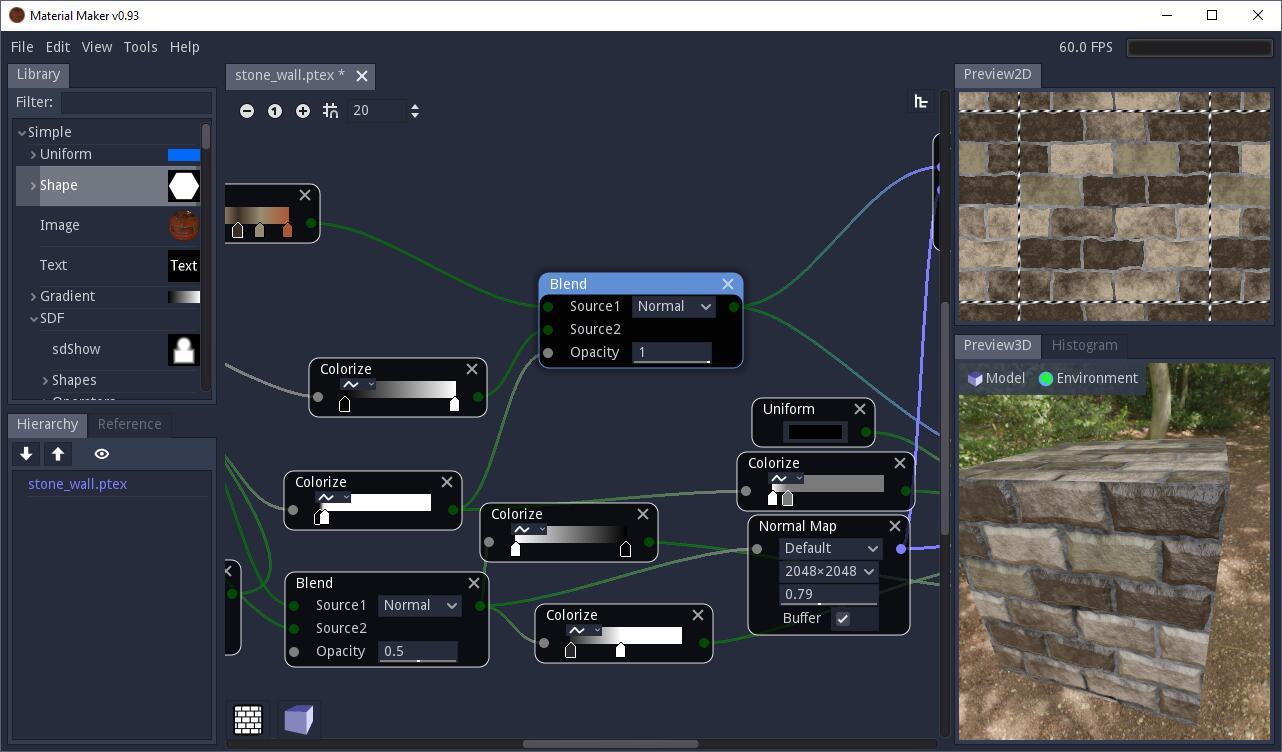Zoom out the graph view
Screen dimensions: 1282x752
[247, 111]
